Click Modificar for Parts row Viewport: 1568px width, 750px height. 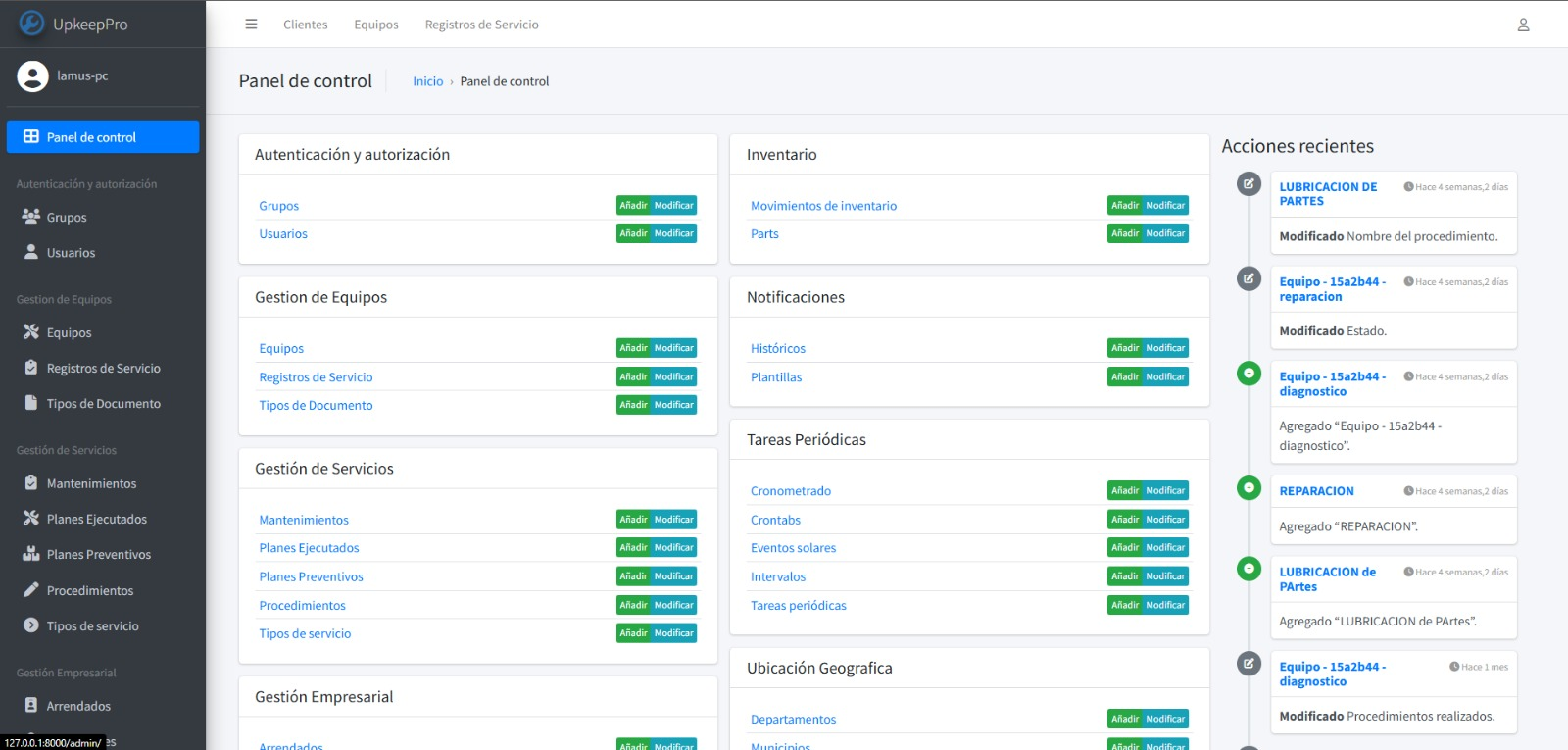[x=1165, y=233]
